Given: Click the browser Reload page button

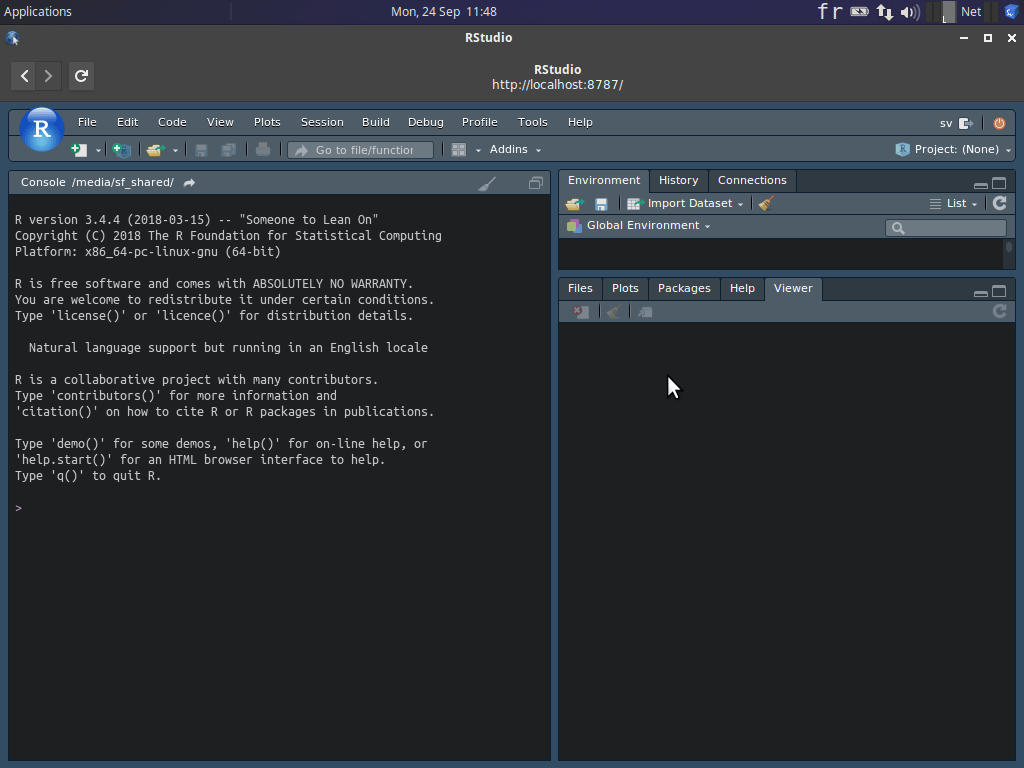Looking at the screenshot, I should pyautogui.click(x=81, y=76).
